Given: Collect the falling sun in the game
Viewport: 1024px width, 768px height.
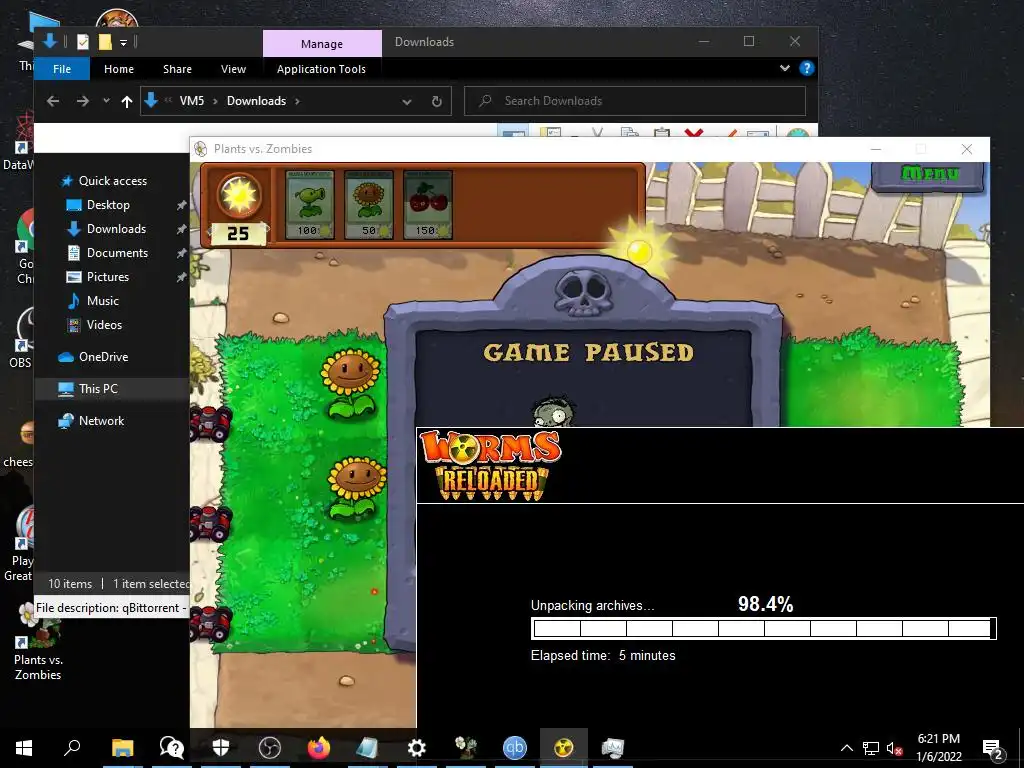Looking at the screenshot, I should tap(638, 250).
